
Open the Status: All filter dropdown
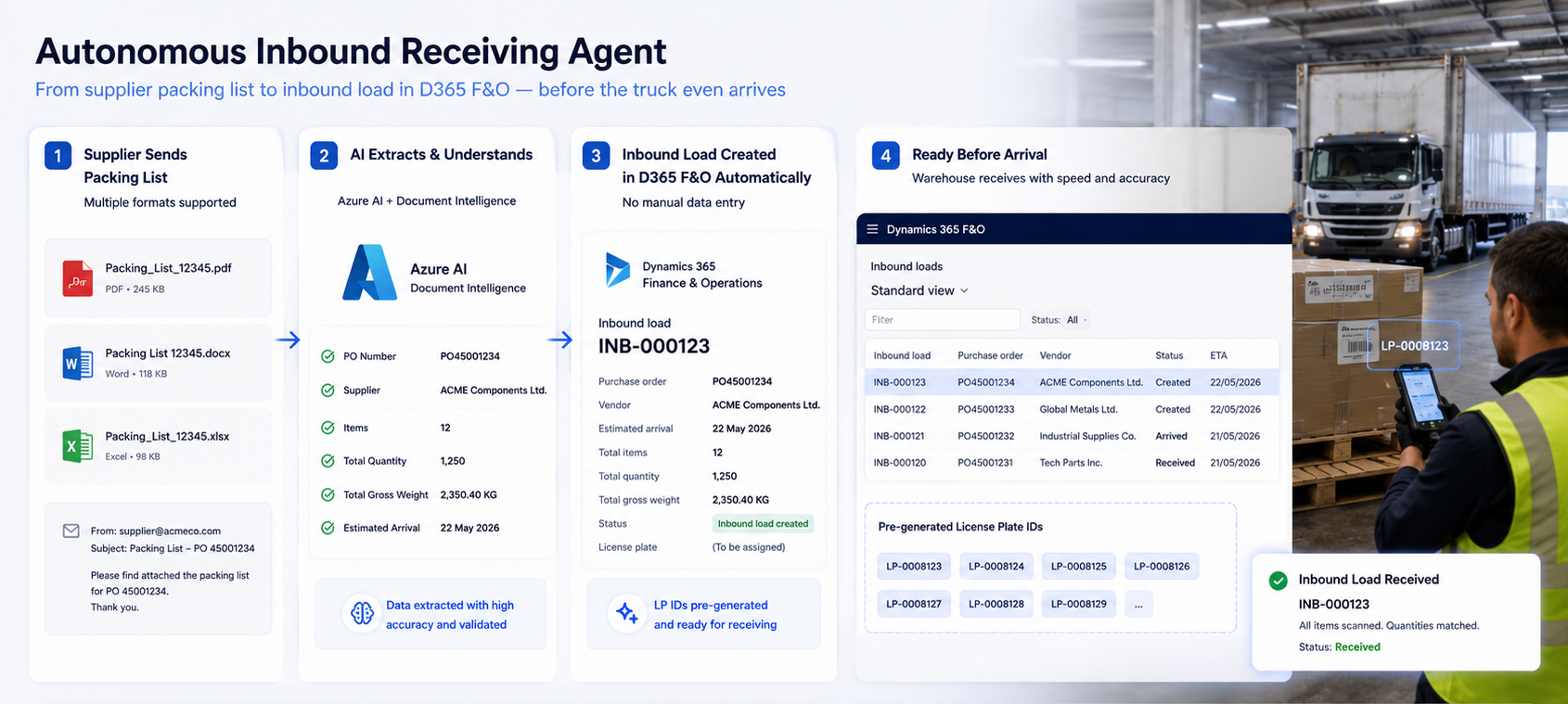pos(1060,320)
